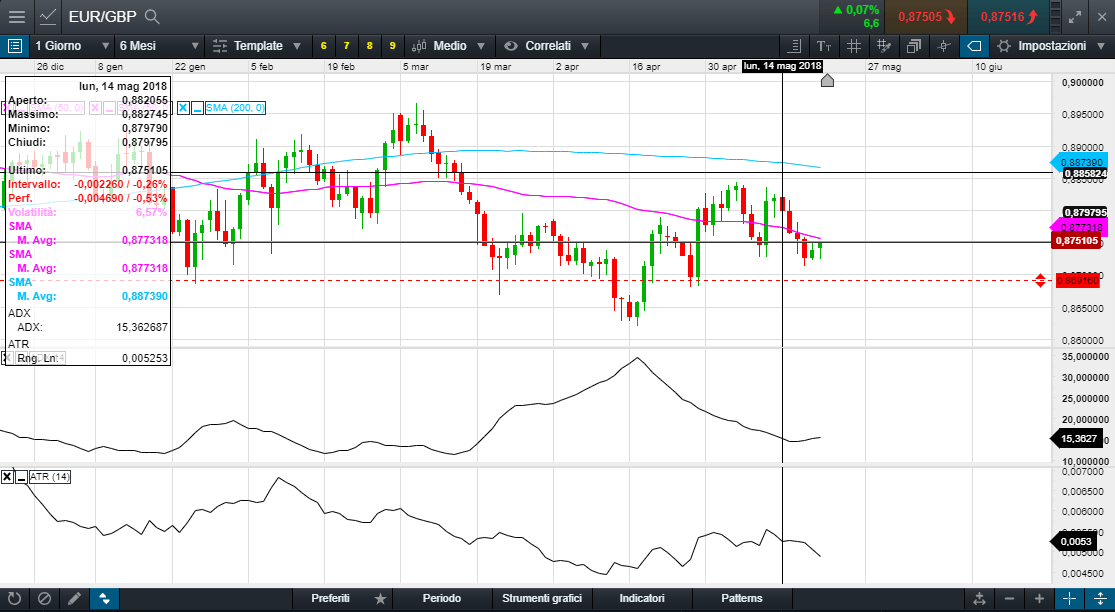
Task: Click the sell price 0,87505 button
Action: click(x=926, y=17)
